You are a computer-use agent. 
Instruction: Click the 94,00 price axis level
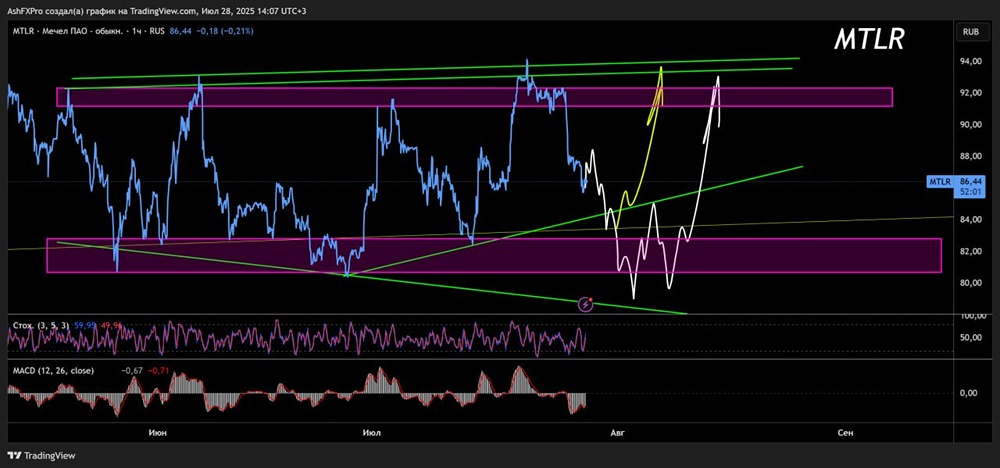tap(973, 61)
